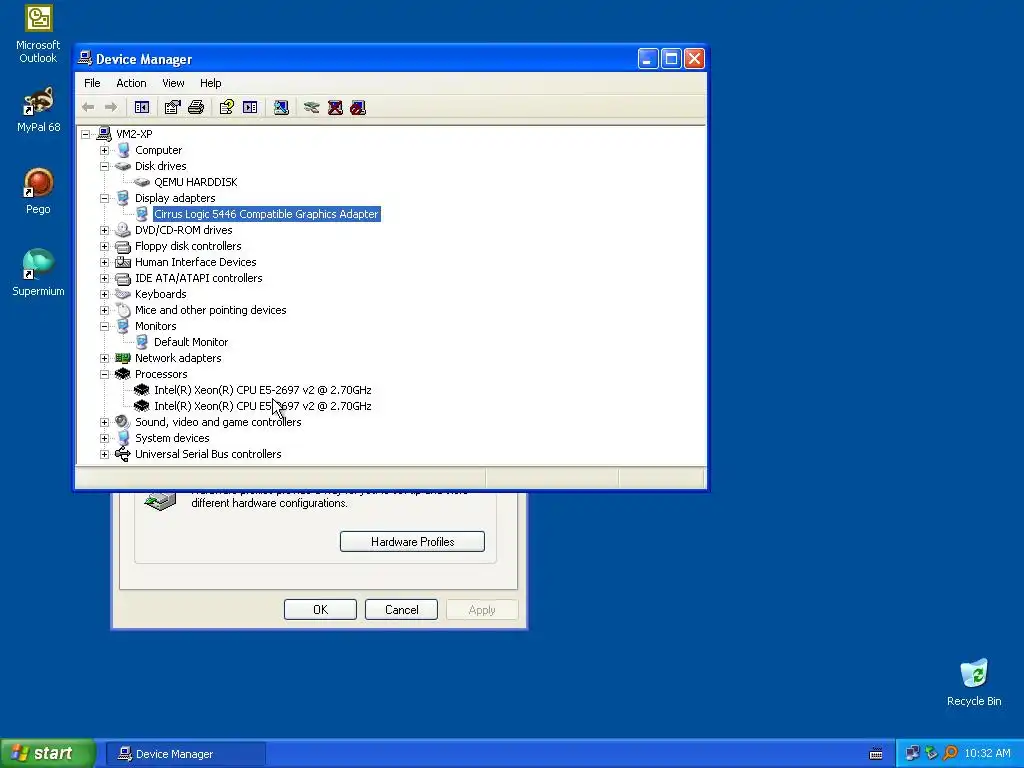
Task: Select the Default Monitor label
Action: 191,342
